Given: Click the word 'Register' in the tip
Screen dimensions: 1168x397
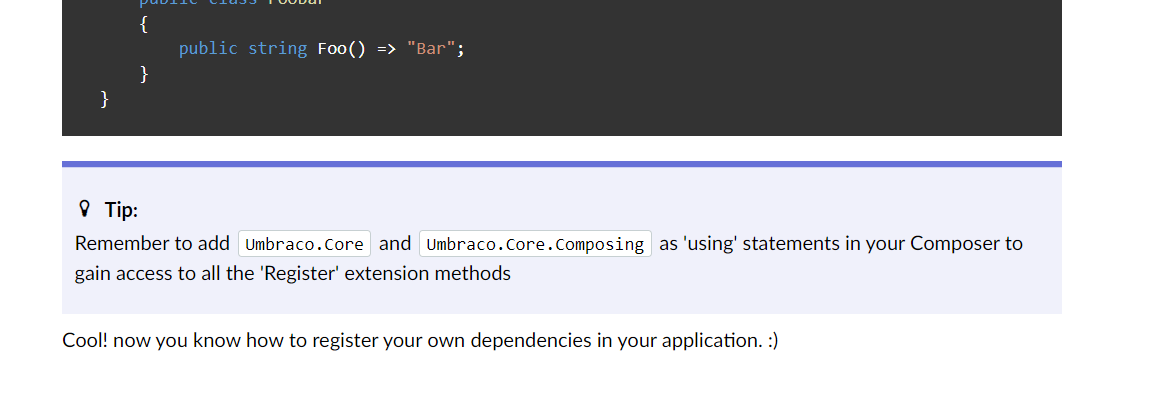Looking at the screenshot, I should [x=299, y=273].
